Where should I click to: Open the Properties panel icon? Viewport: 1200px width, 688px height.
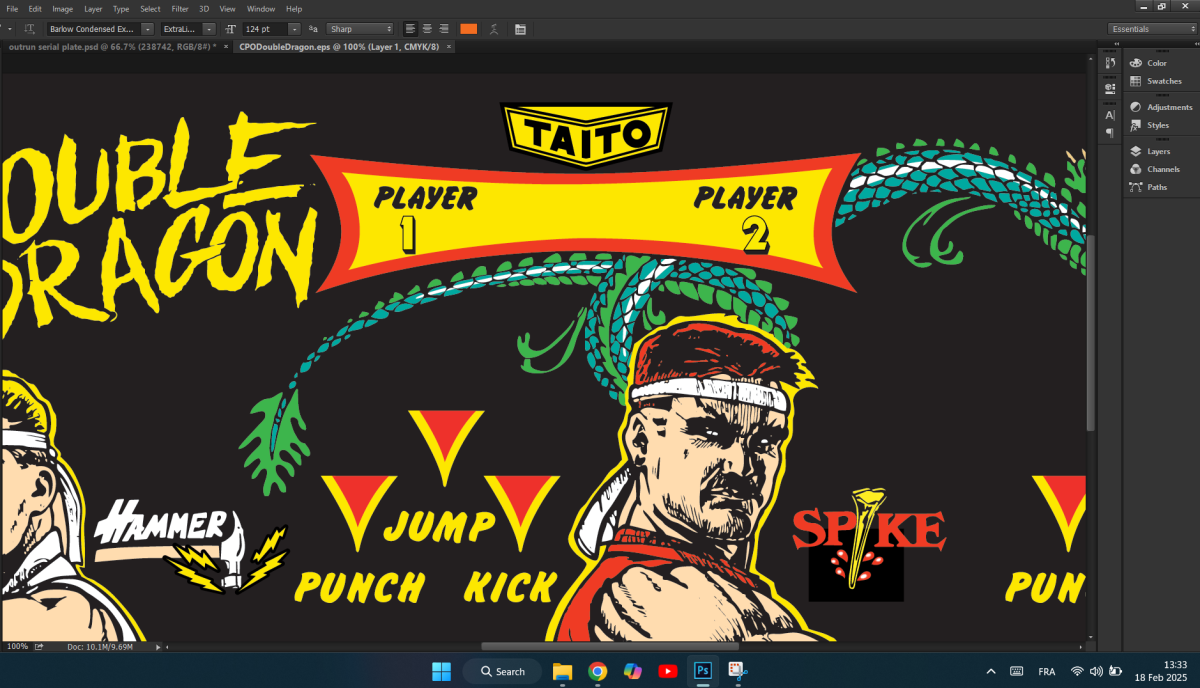click(x=1110, y=88)
